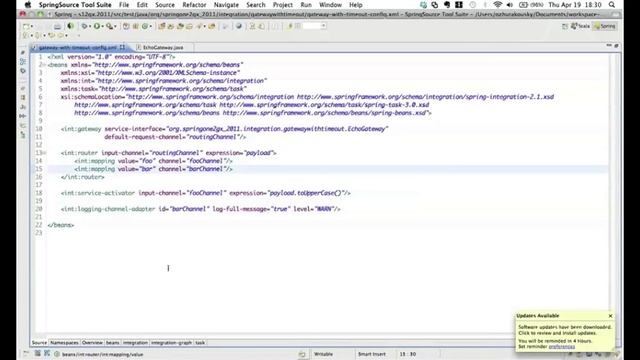Click the closing </beans> tag on line 22
The image size is (640, 360).
[61, 225]
